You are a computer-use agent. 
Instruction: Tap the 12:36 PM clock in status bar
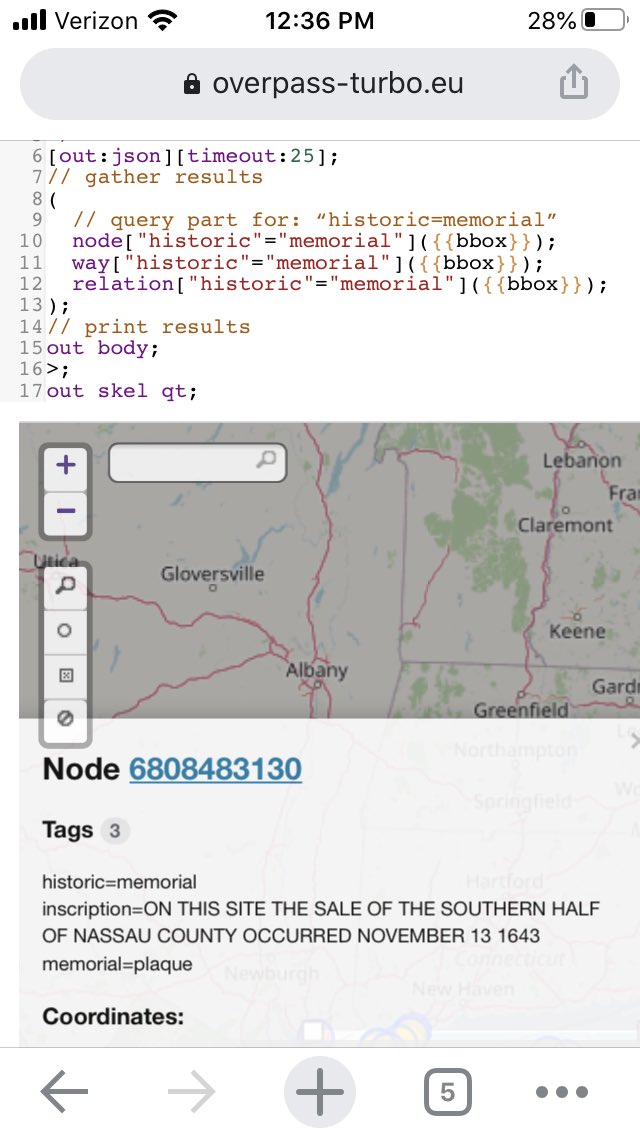[x=320, y=20]
